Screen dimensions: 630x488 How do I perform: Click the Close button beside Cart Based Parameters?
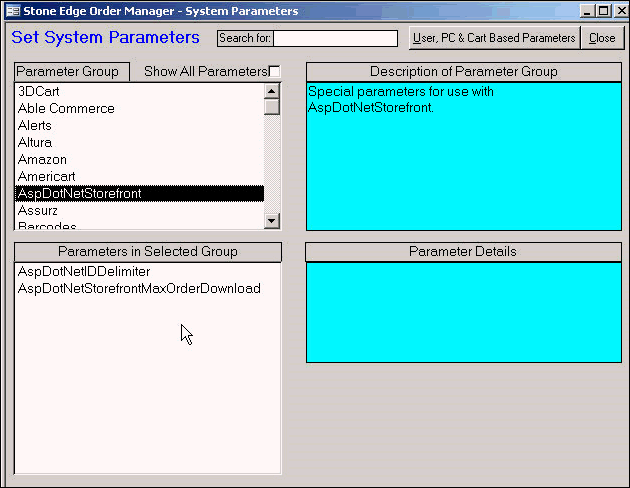point(602,38)
